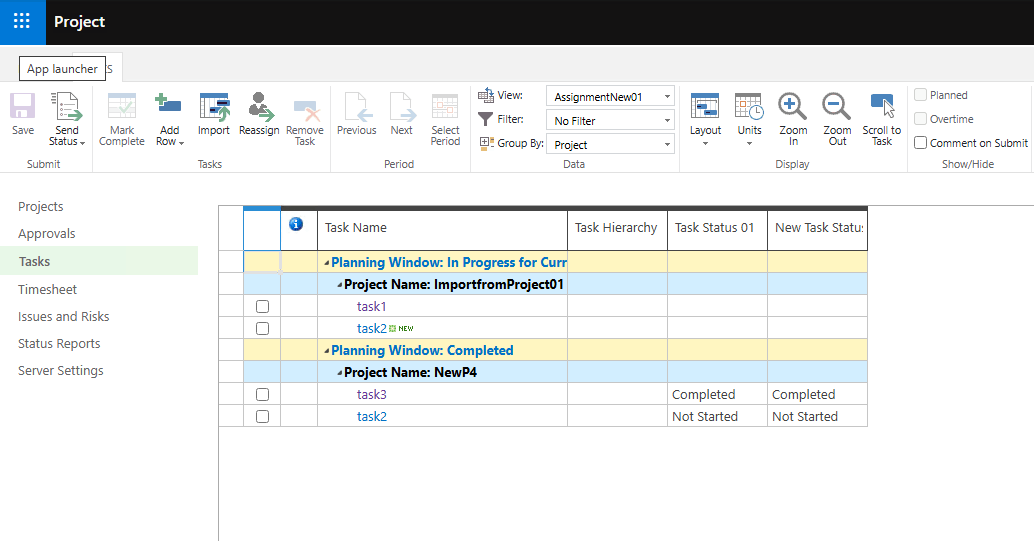This screenshot has height=541, width=1034.
Task: Click the Reassign icon
Action: pos(259,106)
